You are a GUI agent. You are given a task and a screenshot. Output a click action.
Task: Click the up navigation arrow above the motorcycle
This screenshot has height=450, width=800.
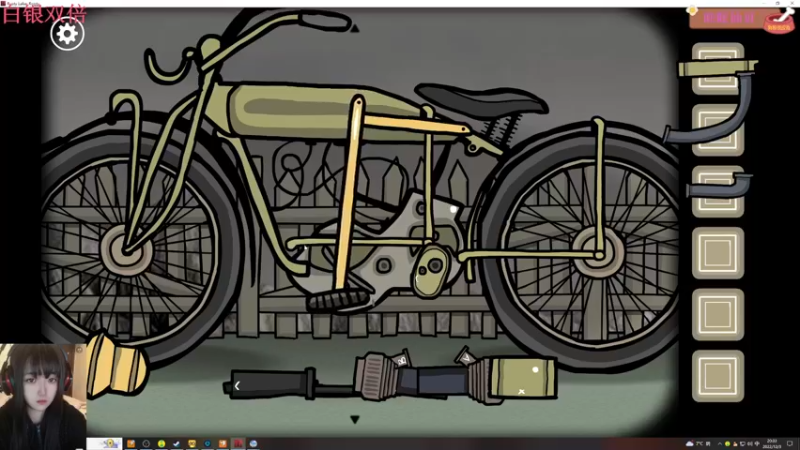(355, 28)
